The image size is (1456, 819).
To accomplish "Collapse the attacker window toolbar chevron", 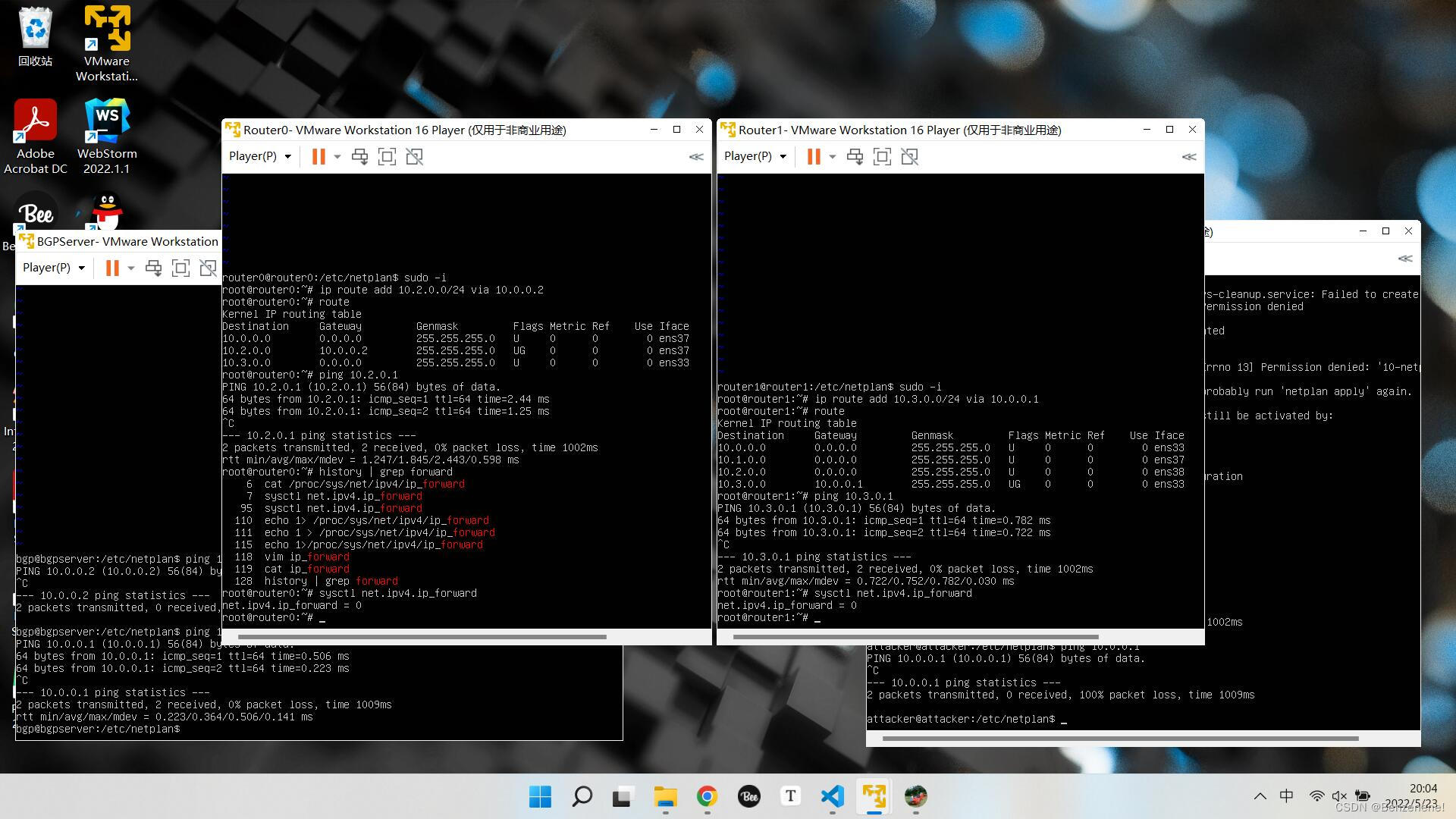I will point(1405,259).
